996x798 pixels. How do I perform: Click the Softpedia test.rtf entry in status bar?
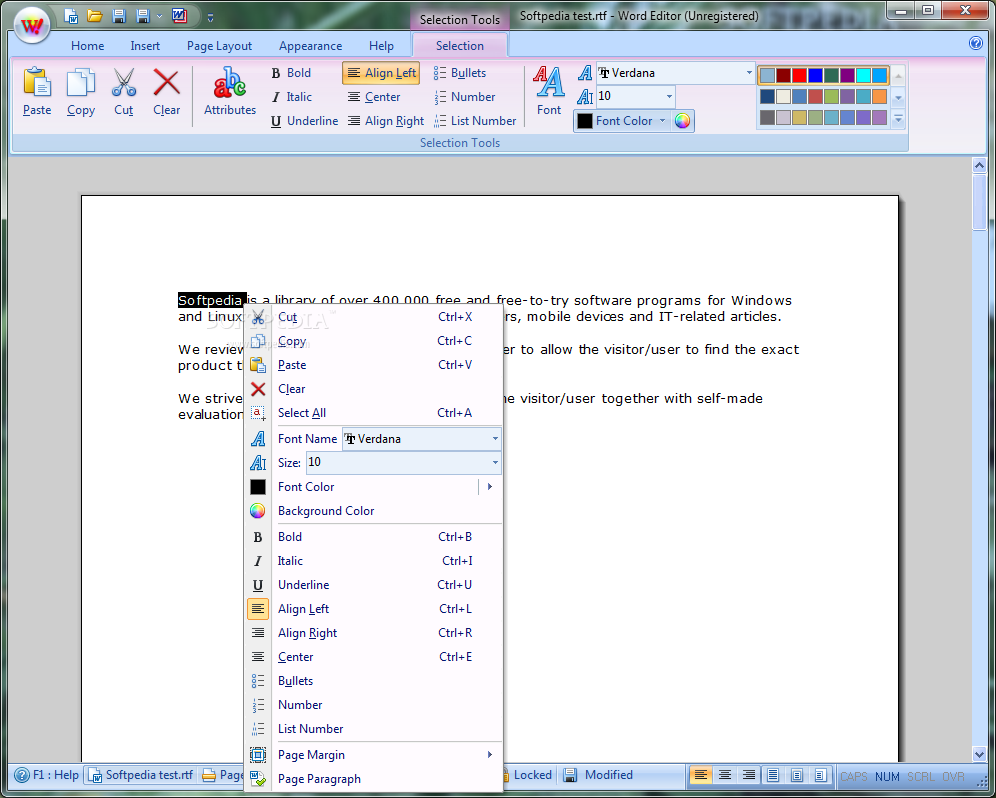coord(140,775)
